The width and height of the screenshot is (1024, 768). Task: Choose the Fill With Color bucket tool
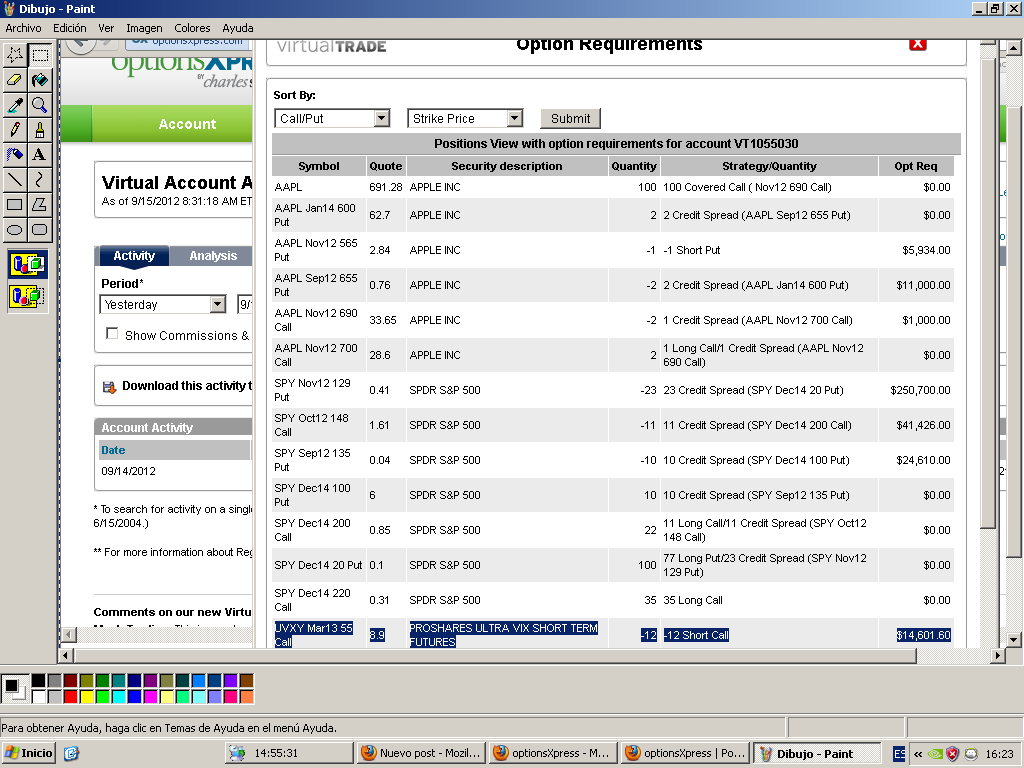pos(40,80)
